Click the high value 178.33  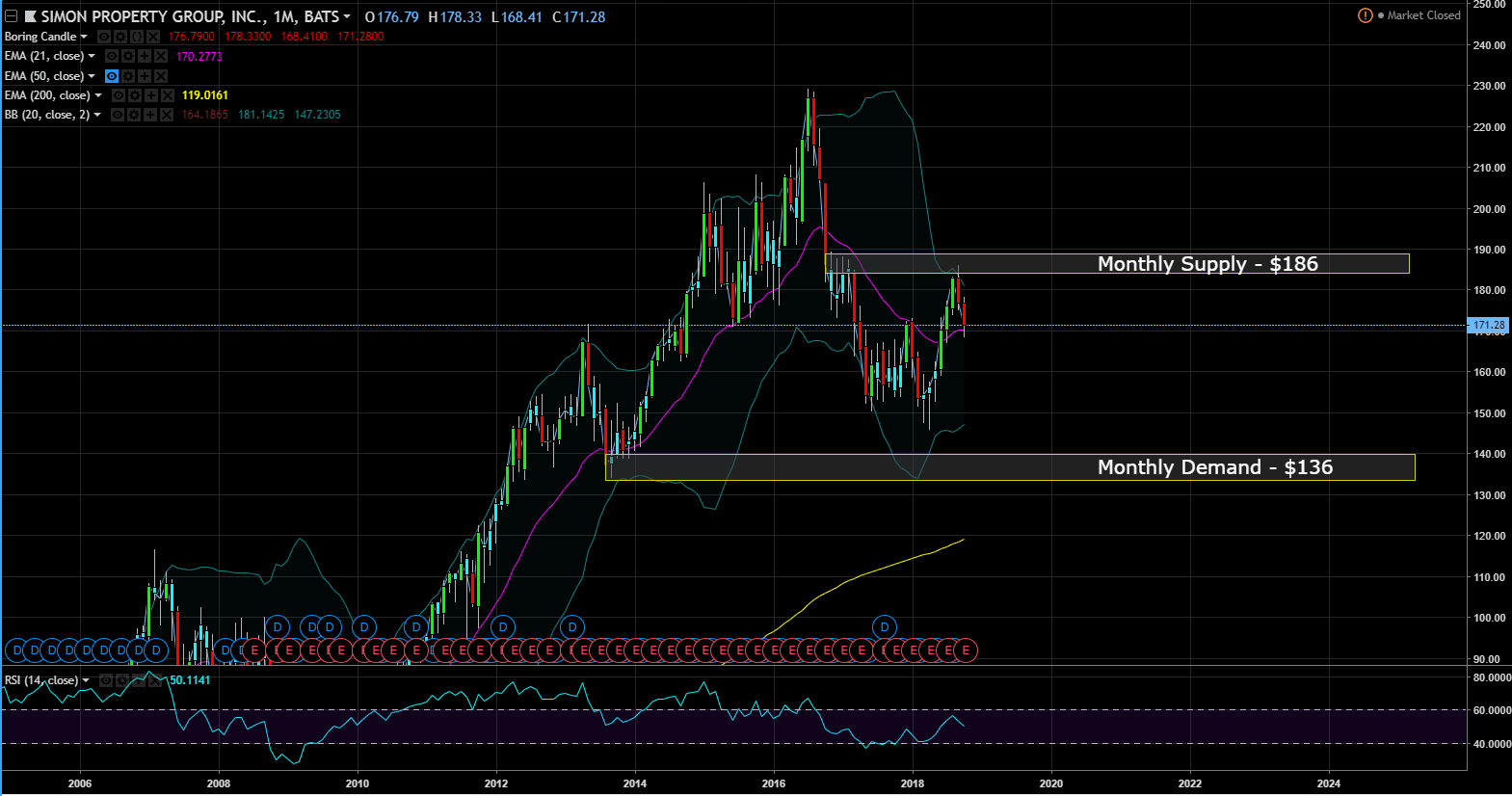pyautogui.click(x=461, y=16)
